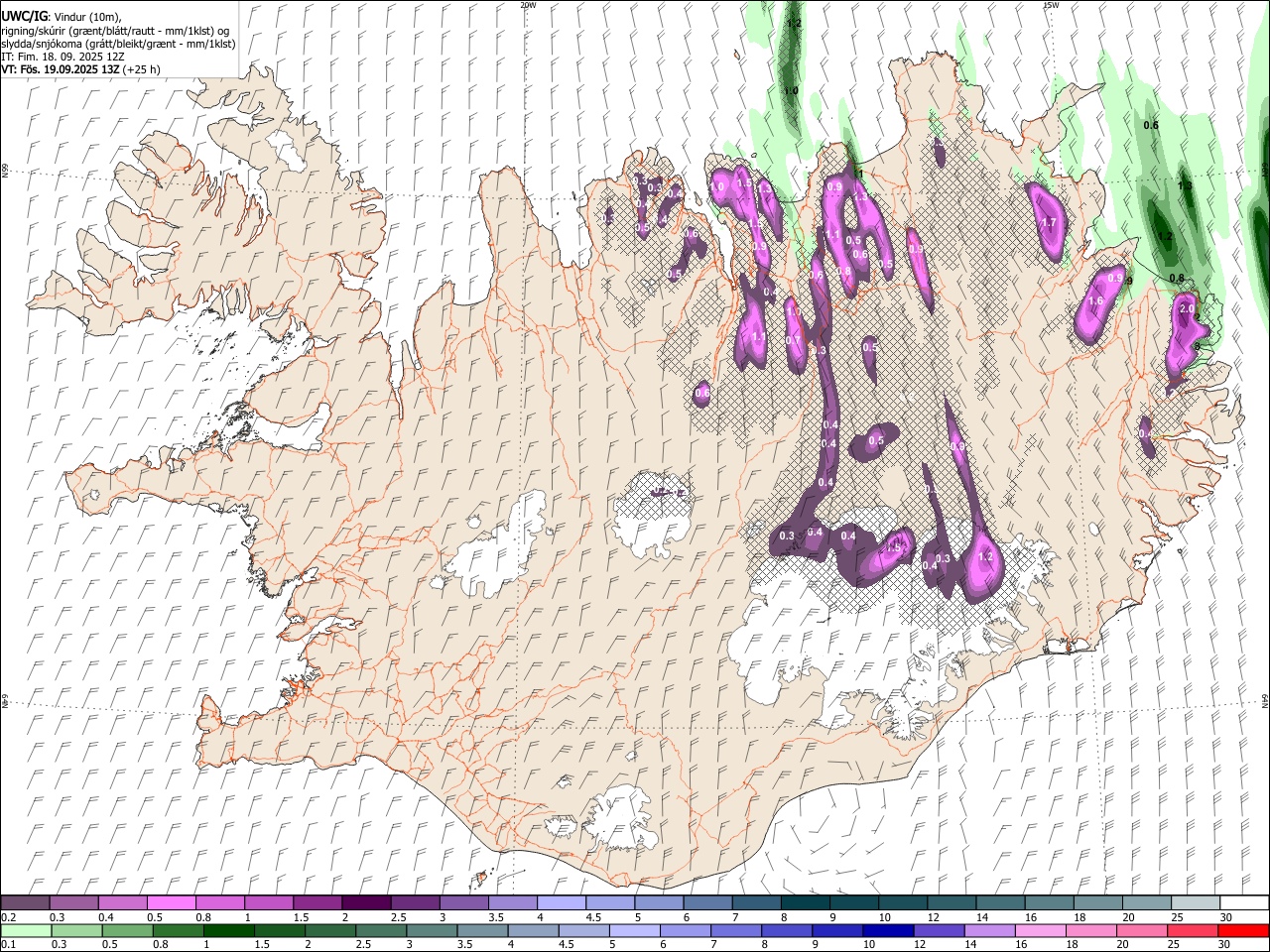This screenshot has height=952, width=1270.
Task: Click lower legend dark blue swatch between 10 and 12
Action: [x=888, y=930]
